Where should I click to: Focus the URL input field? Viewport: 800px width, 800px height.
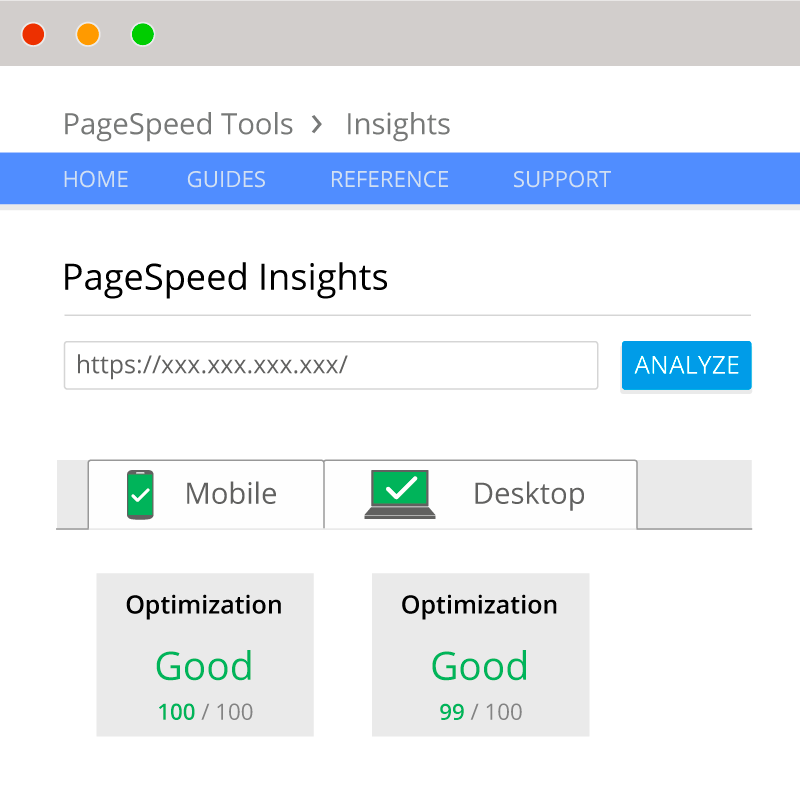pos(331,365)
